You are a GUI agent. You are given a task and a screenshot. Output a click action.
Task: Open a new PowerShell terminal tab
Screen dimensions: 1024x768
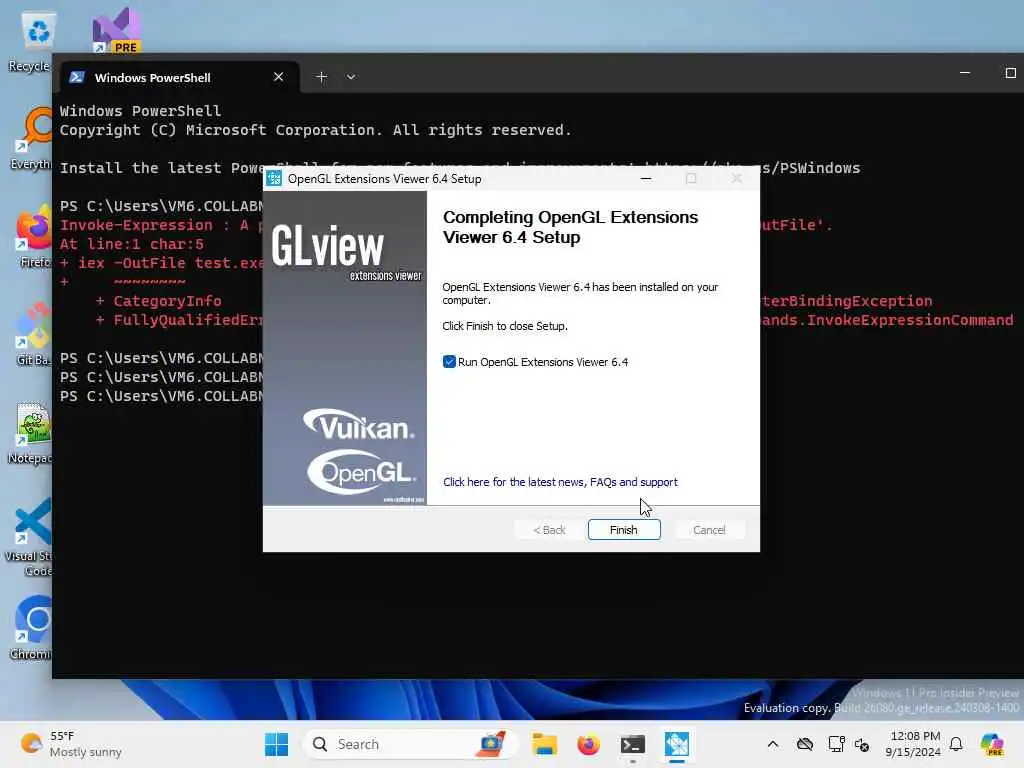pyautogui.click(x=321, y=77)
